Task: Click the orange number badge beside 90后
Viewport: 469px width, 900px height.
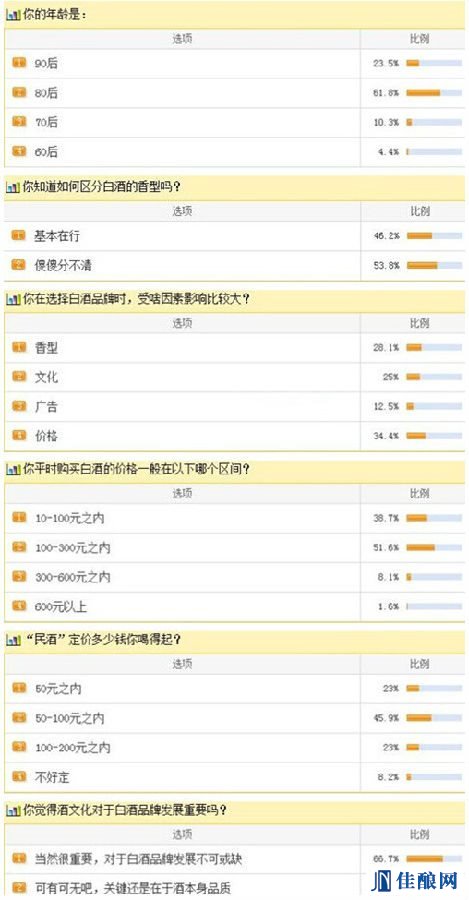Action: tap(20, 63)
